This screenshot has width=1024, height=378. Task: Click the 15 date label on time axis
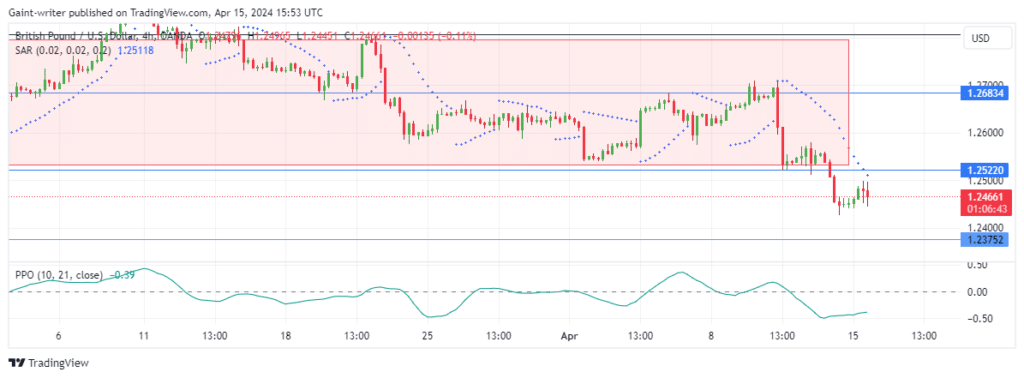pos(854,337)
